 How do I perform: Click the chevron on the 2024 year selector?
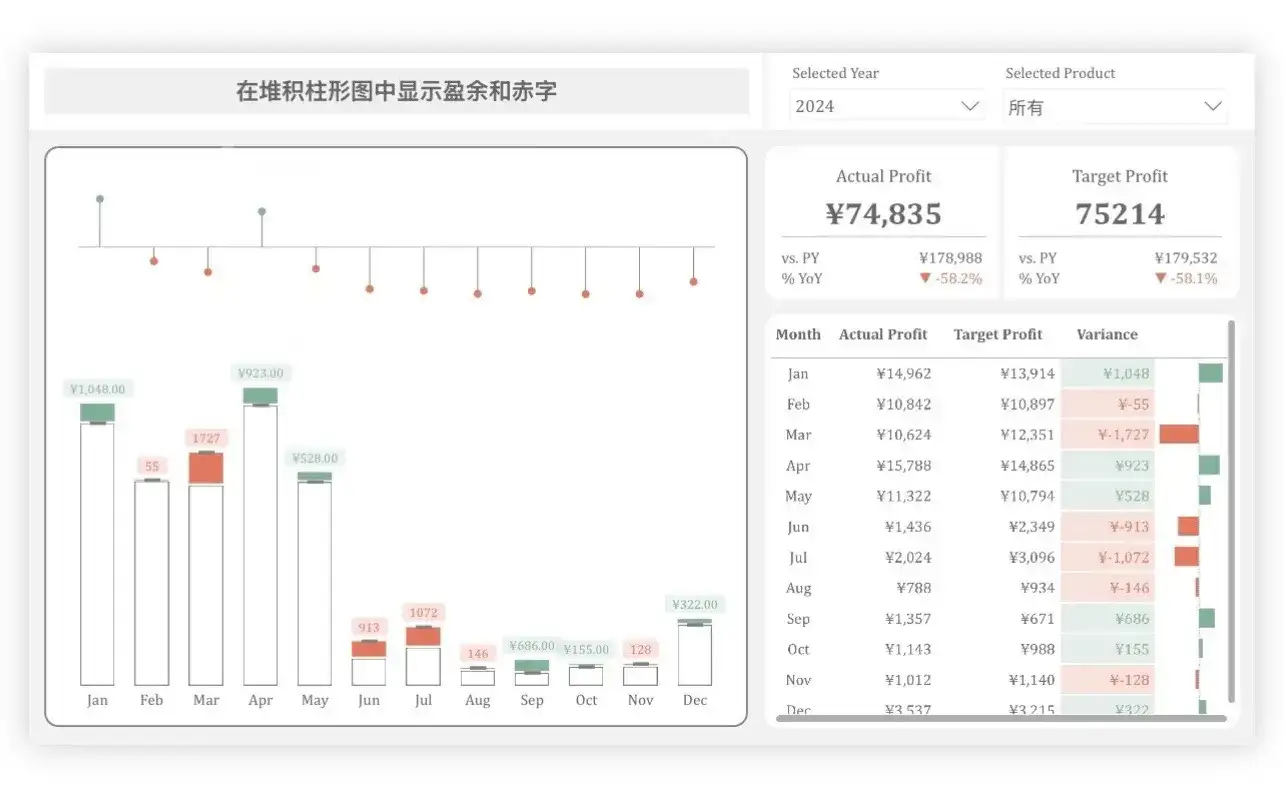[x=968, y=105]
